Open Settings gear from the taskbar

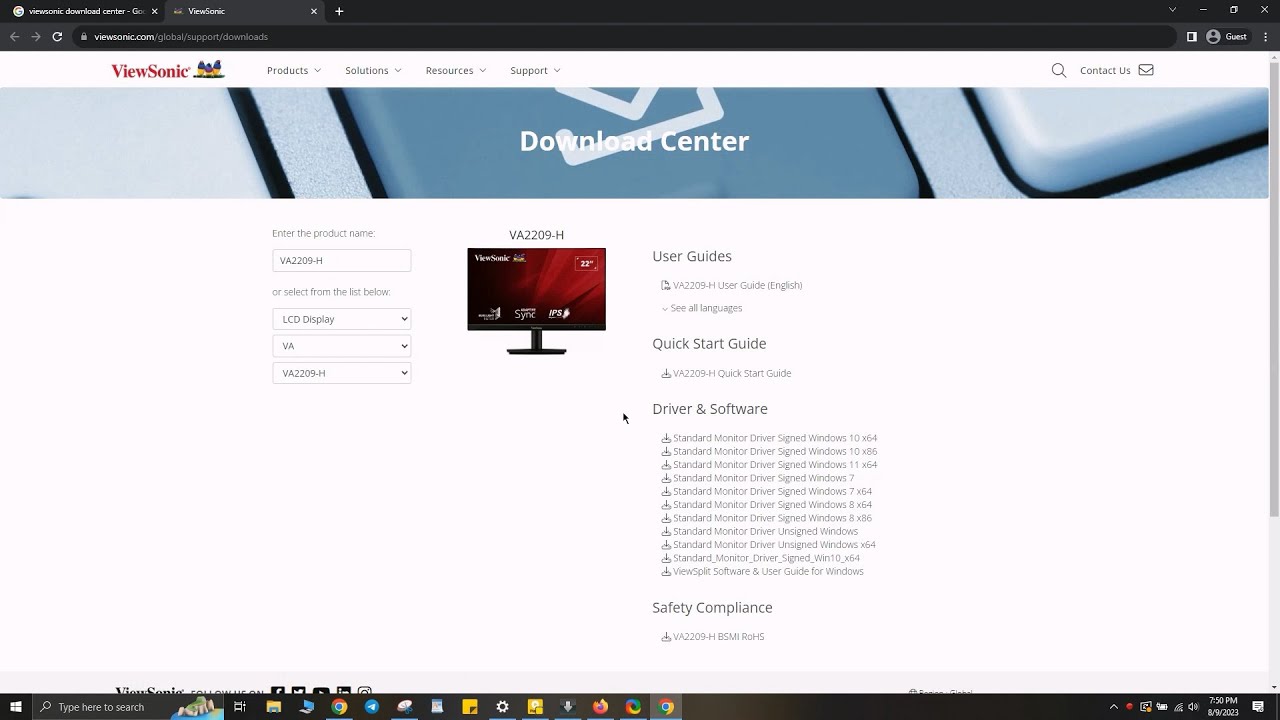pos(502,707)
